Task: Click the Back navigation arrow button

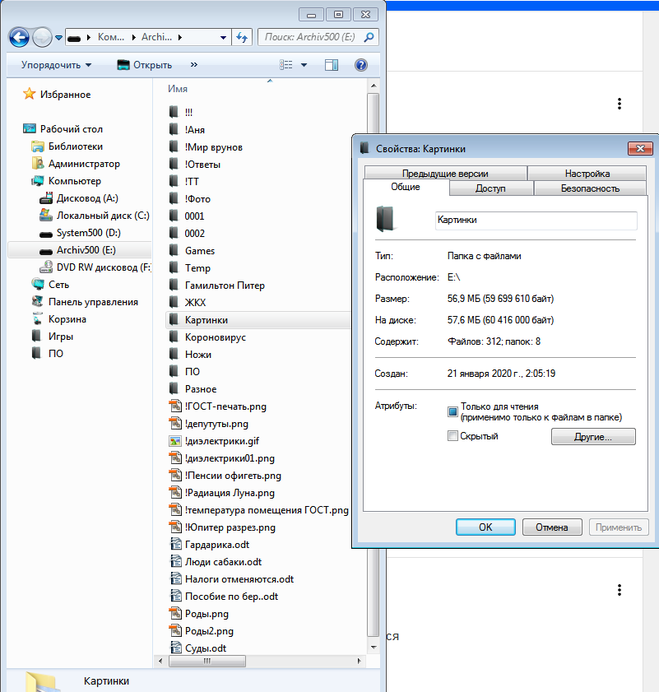Action: (18, 37)
